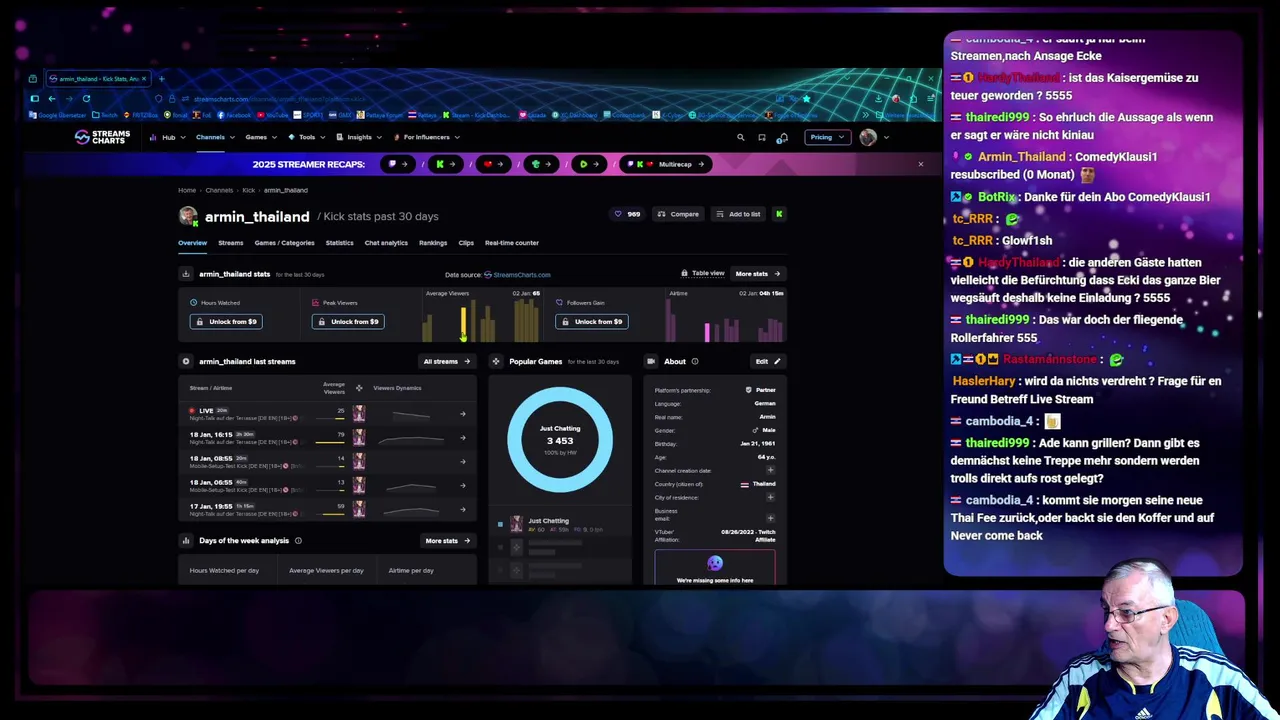Open the 17 Jan, 19:55 stream arrow

tap(462, 510)
